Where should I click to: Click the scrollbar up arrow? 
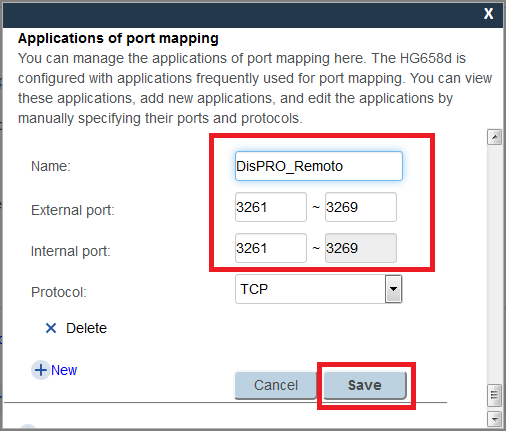494,137
